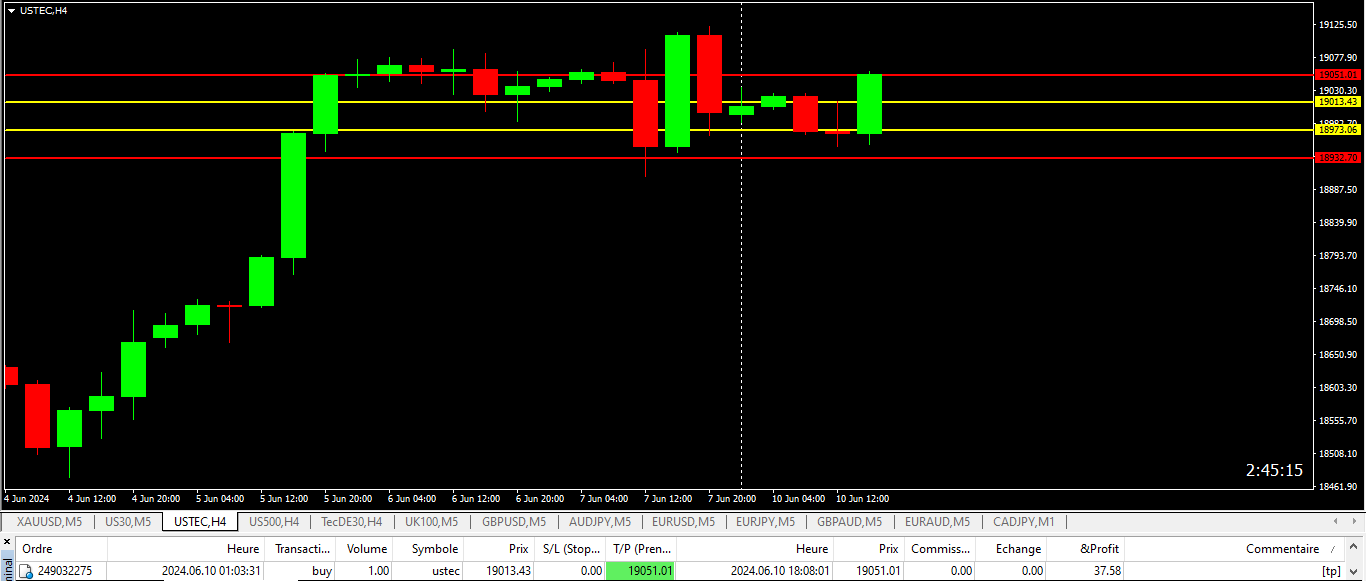Switch to the XAUUSD,M5 chart tab

pyautogui.click(x=48, y=521)
